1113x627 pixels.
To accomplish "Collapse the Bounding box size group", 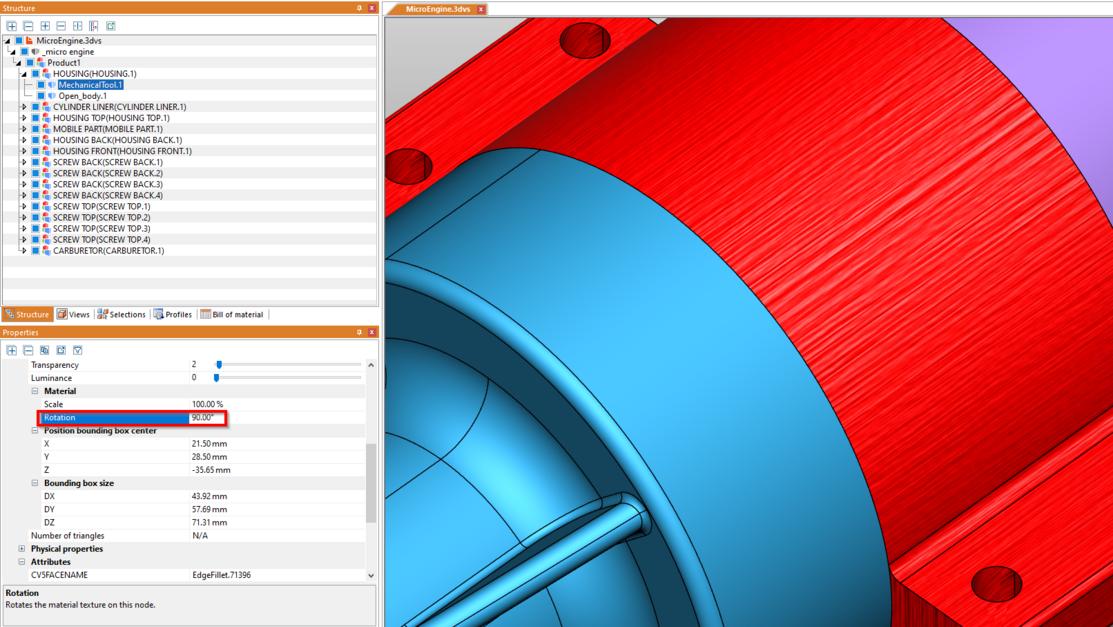I will click(35, 483).
